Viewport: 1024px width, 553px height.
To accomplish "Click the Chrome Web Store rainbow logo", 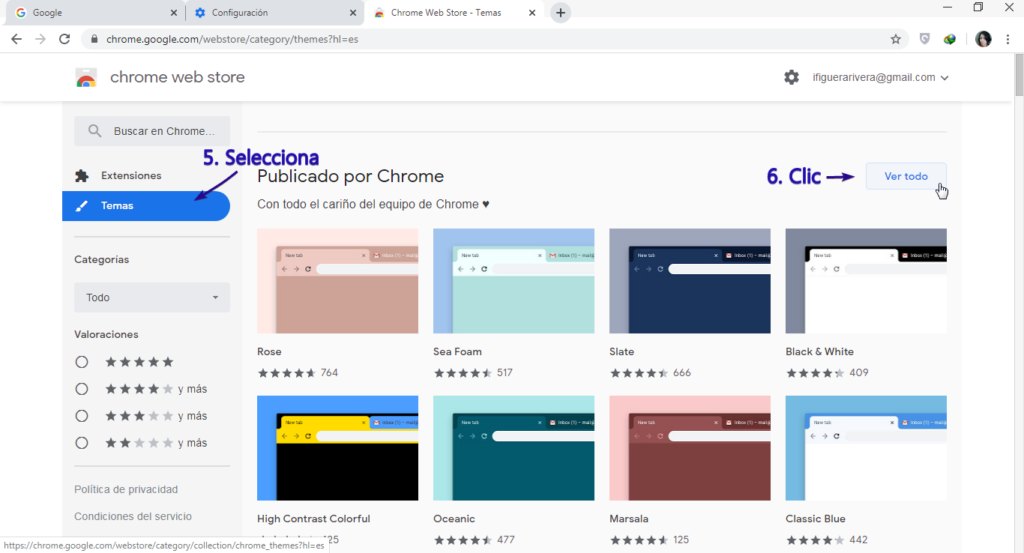I will pyautogui.click(x=87, y=78).
